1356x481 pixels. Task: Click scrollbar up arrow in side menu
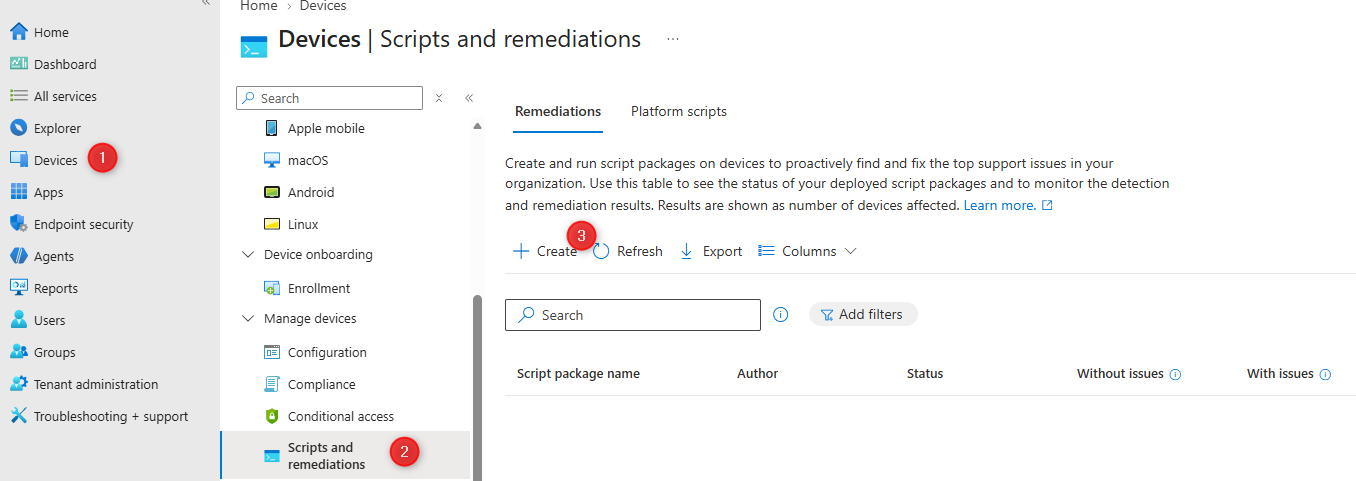pyautogui.click(x=477, y=126)
